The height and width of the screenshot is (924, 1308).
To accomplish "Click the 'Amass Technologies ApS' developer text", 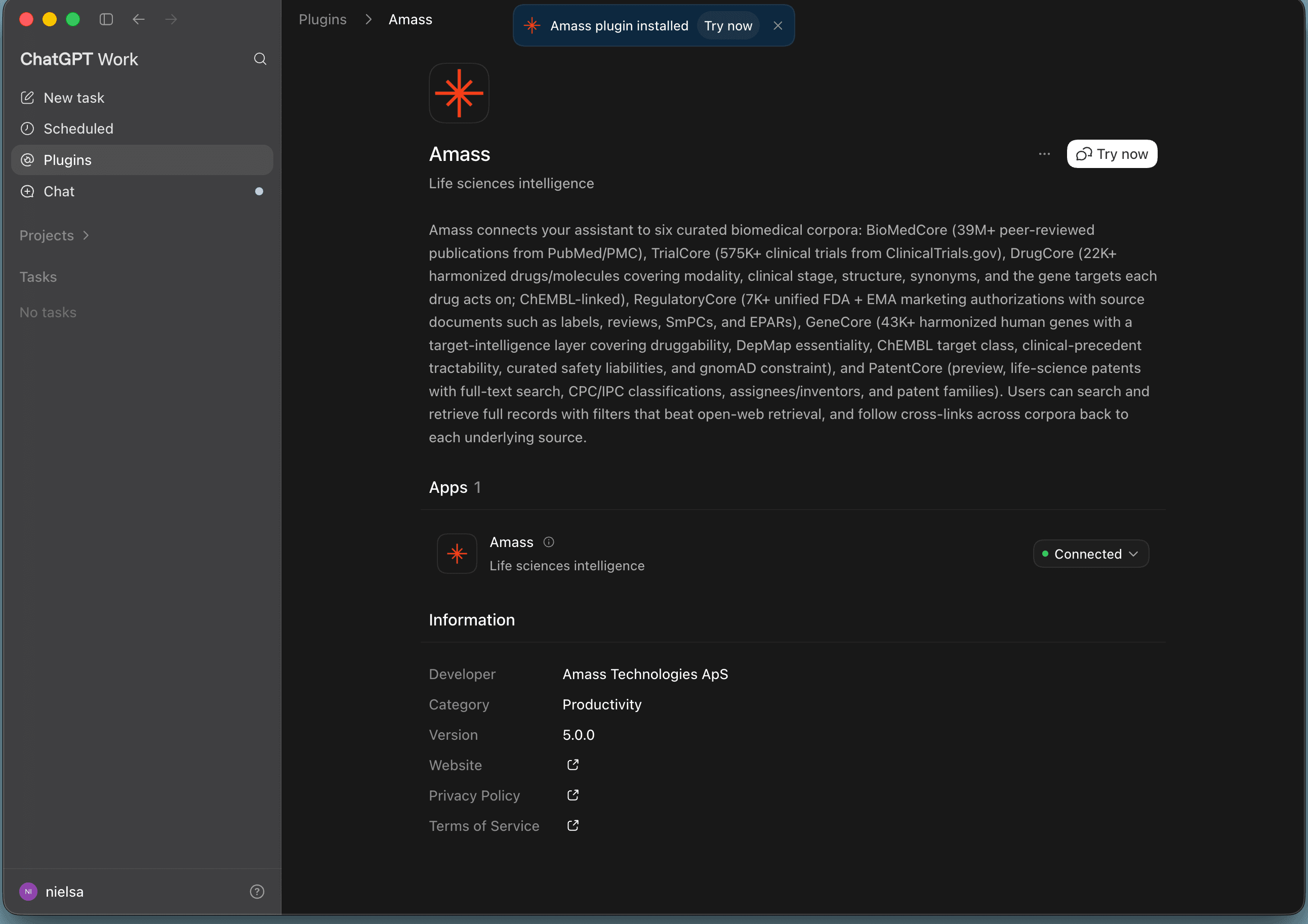I will (x=645, y=674).
